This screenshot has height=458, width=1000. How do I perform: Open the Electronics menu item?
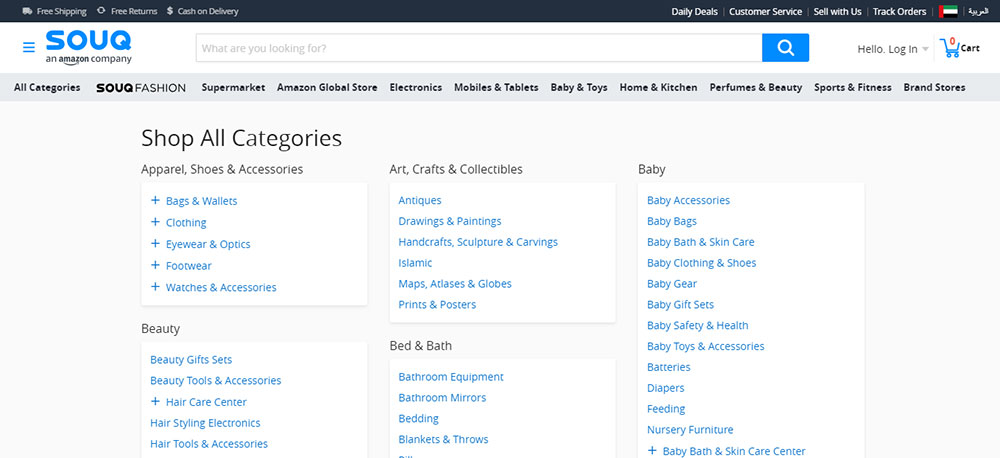416,87
